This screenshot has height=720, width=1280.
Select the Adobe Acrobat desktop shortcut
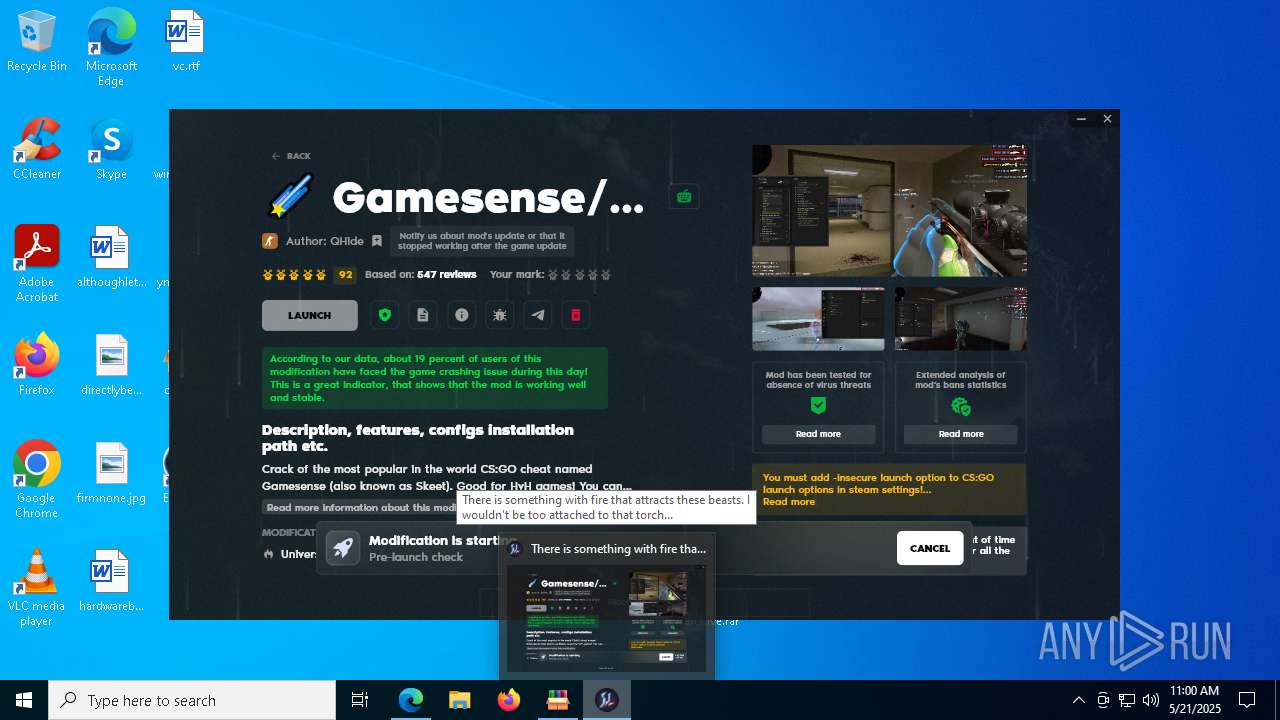coord(37,264)
